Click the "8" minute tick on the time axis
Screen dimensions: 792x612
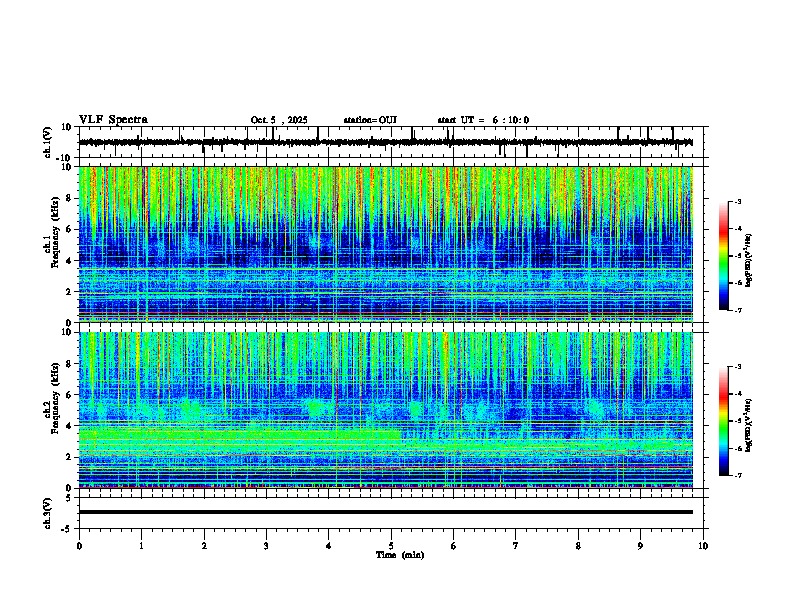pyautogui.click(x=578, y=546)
